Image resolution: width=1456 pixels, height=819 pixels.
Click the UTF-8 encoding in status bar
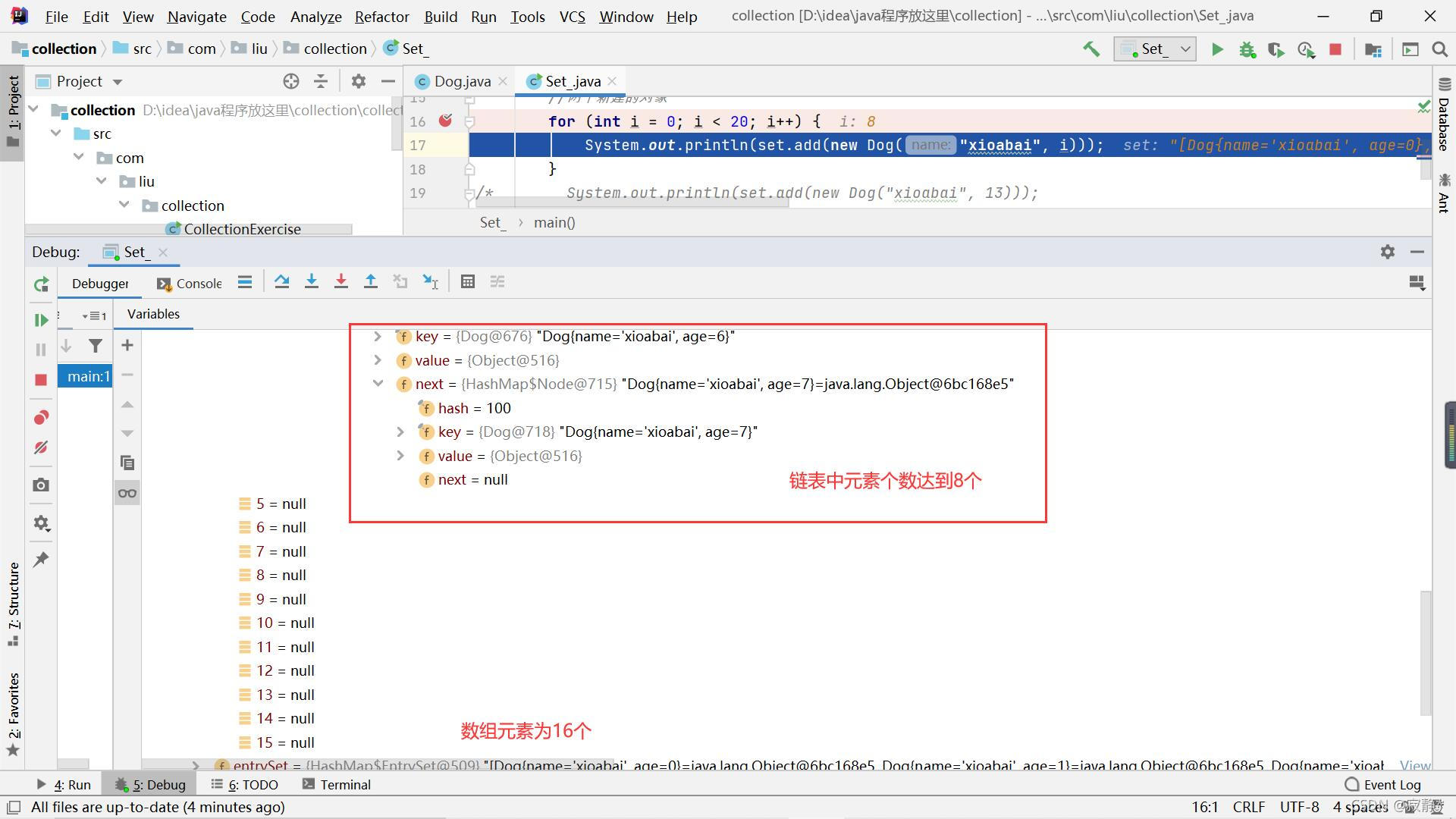pyautogui.click(x=1299, y=807)
